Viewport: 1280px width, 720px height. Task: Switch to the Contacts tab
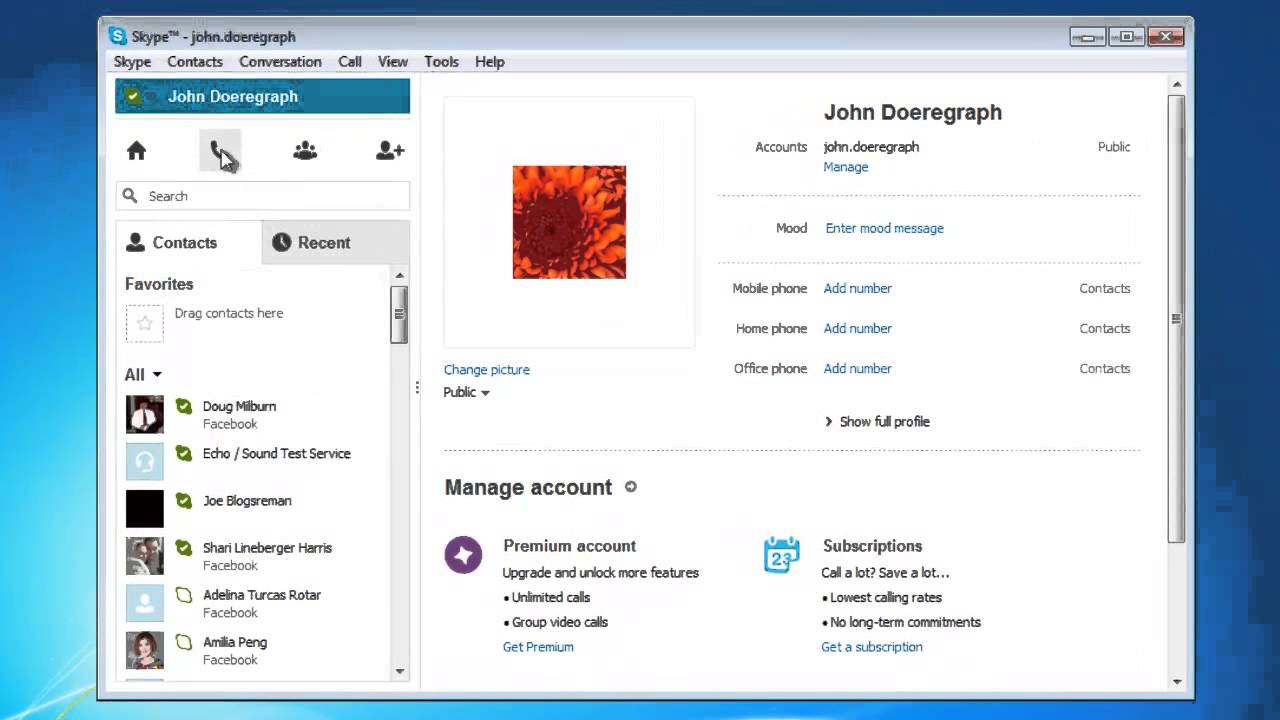pyautogui.click(x=189, y=243)
